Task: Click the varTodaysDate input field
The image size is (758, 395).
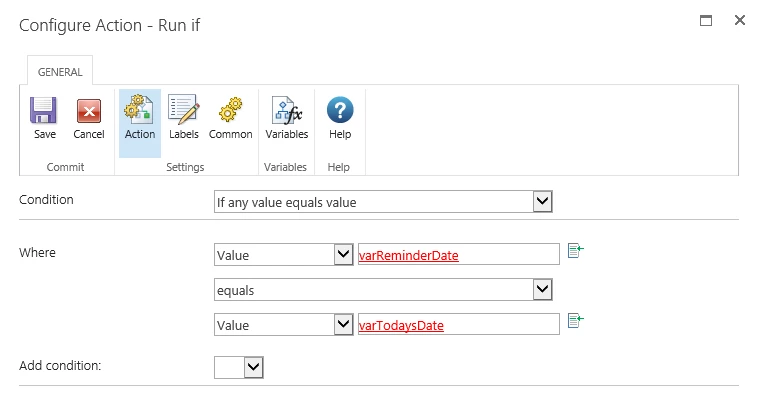Action: point(459,324)
